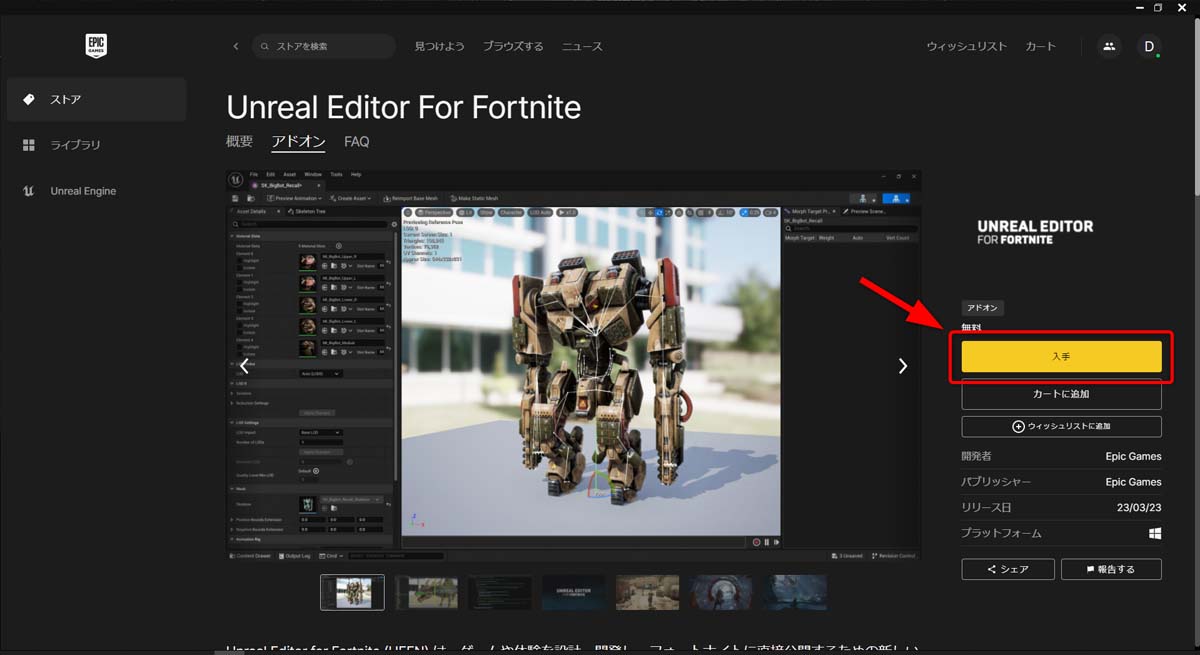Open the ブラウズする menu

[513, 46]
